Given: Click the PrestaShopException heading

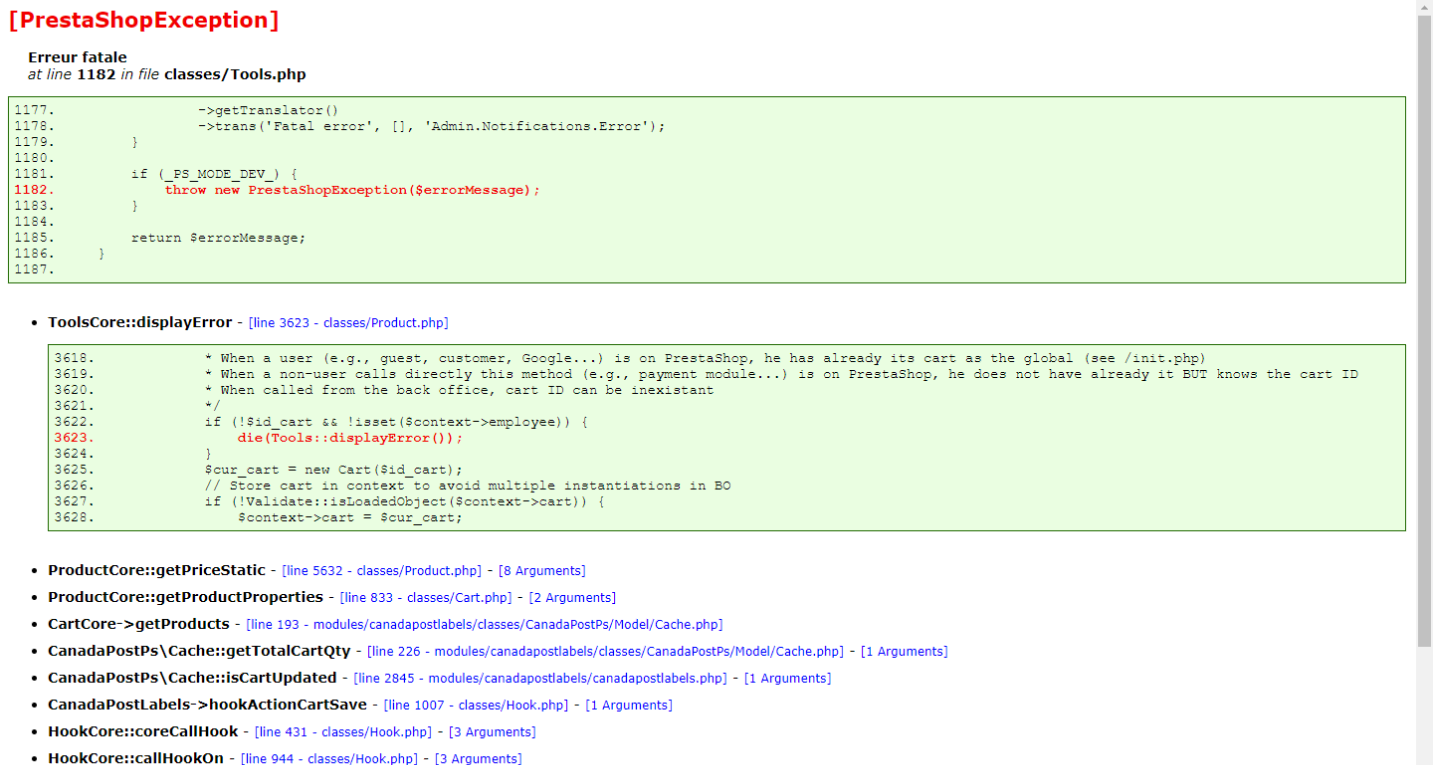Looking at the screenshot, I should 143,20.
